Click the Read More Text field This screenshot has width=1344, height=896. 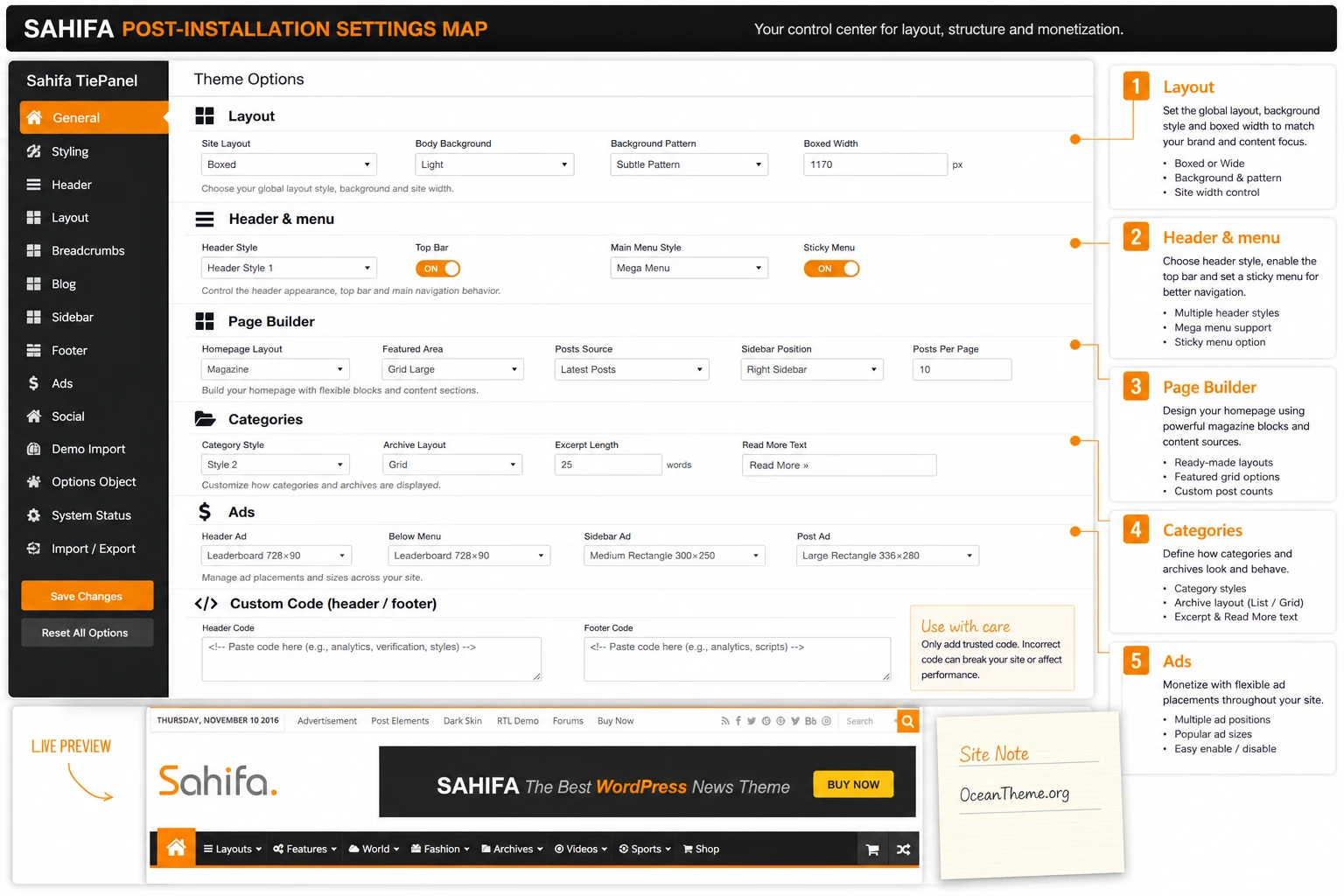point(839,465)
